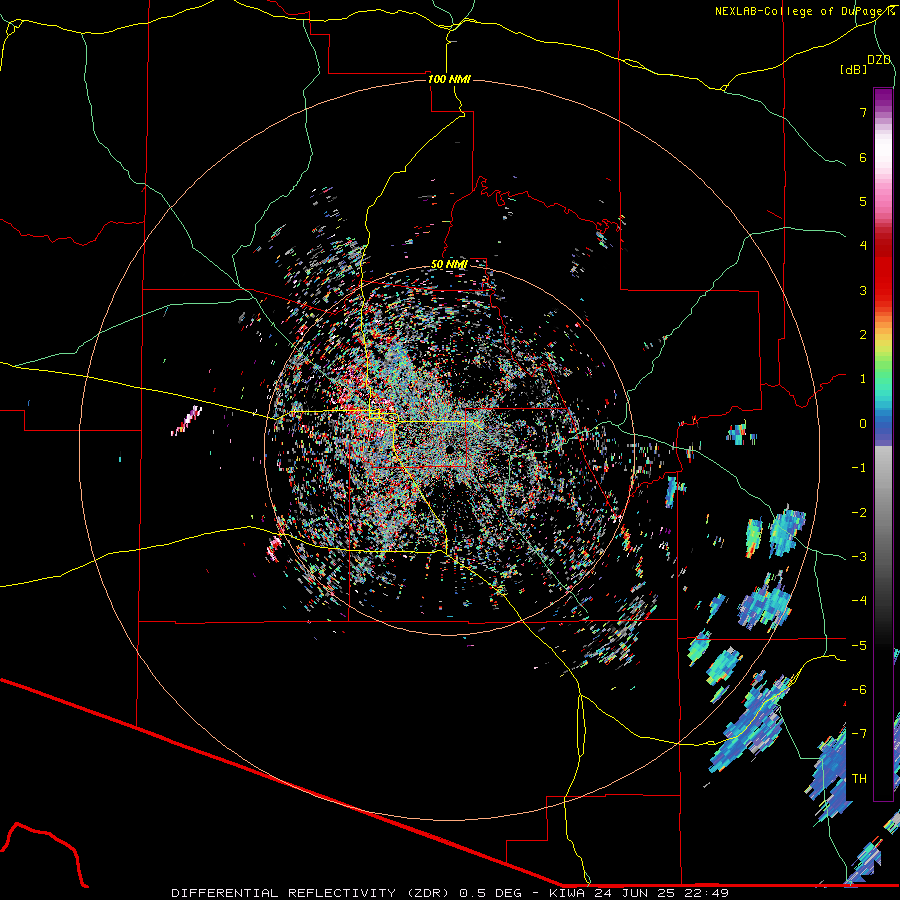Click the 1 dB value on the scale
The width and height of the screenshot is (900, 900).
(x=863, y=379)
